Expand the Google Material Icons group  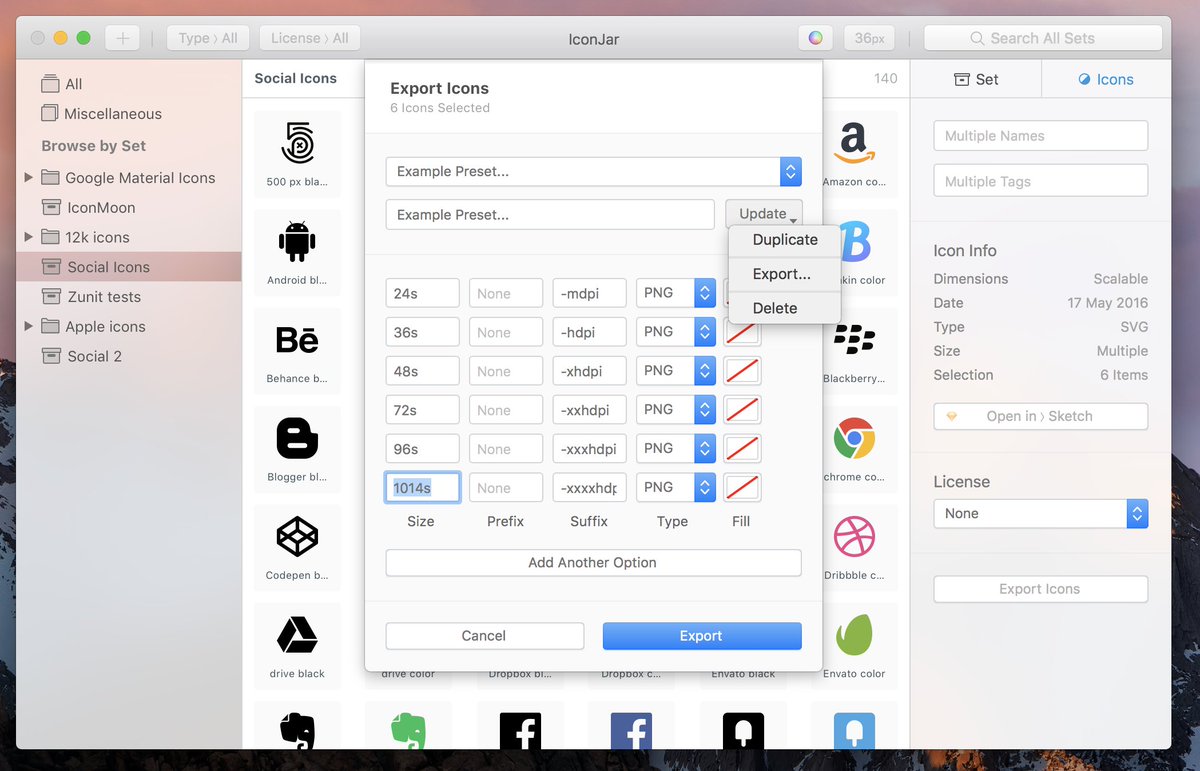click(28, 178)
